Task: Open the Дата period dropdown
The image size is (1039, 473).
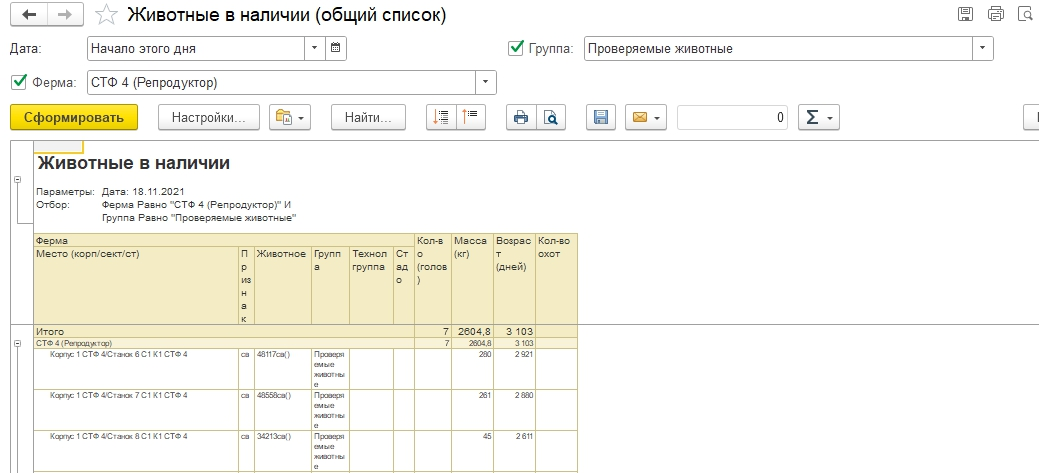Action: pos(315,47)
